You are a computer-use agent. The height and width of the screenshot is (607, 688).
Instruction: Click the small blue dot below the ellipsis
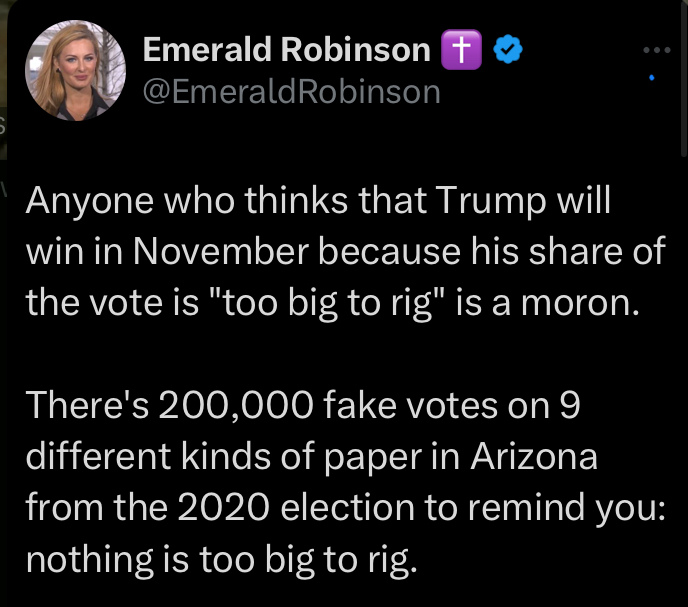click(652, 77)
